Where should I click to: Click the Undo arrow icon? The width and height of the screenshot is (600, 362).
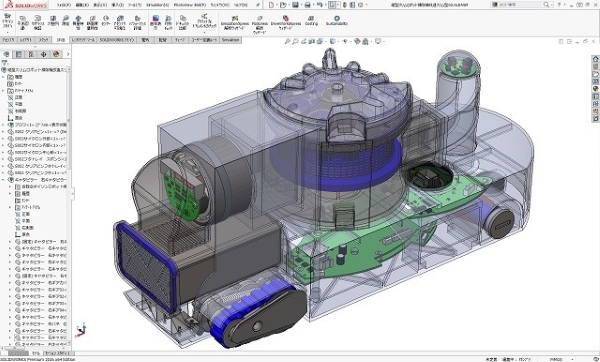[320, 5]
